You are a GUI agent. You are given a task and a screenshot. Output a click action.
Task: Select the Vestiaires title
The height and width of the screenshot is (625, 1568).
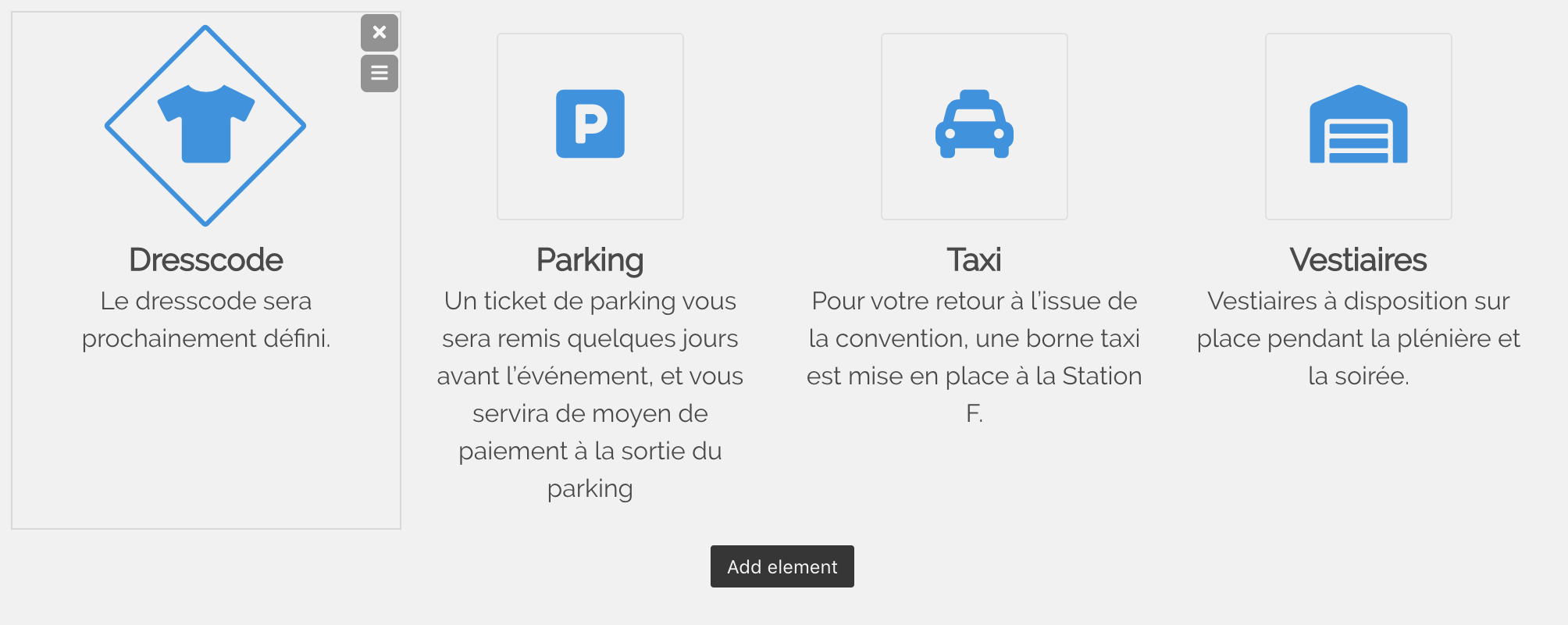pos(1358,260)
